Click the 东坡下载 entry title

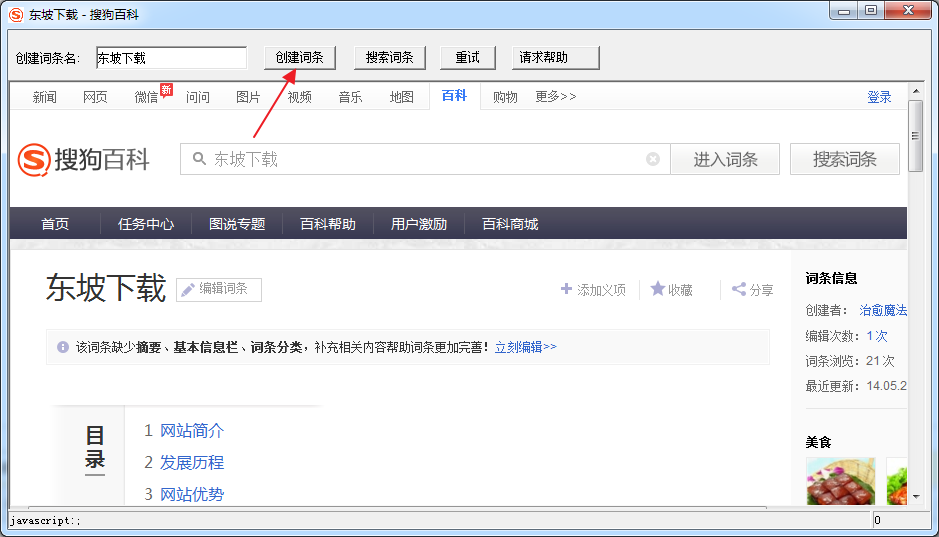[x=106, y=288]
